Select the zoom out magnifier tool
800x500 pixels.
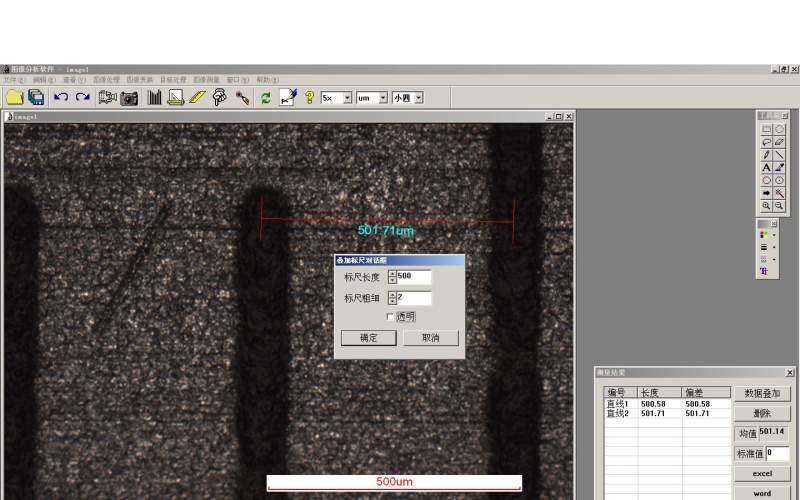pos(779,206)
